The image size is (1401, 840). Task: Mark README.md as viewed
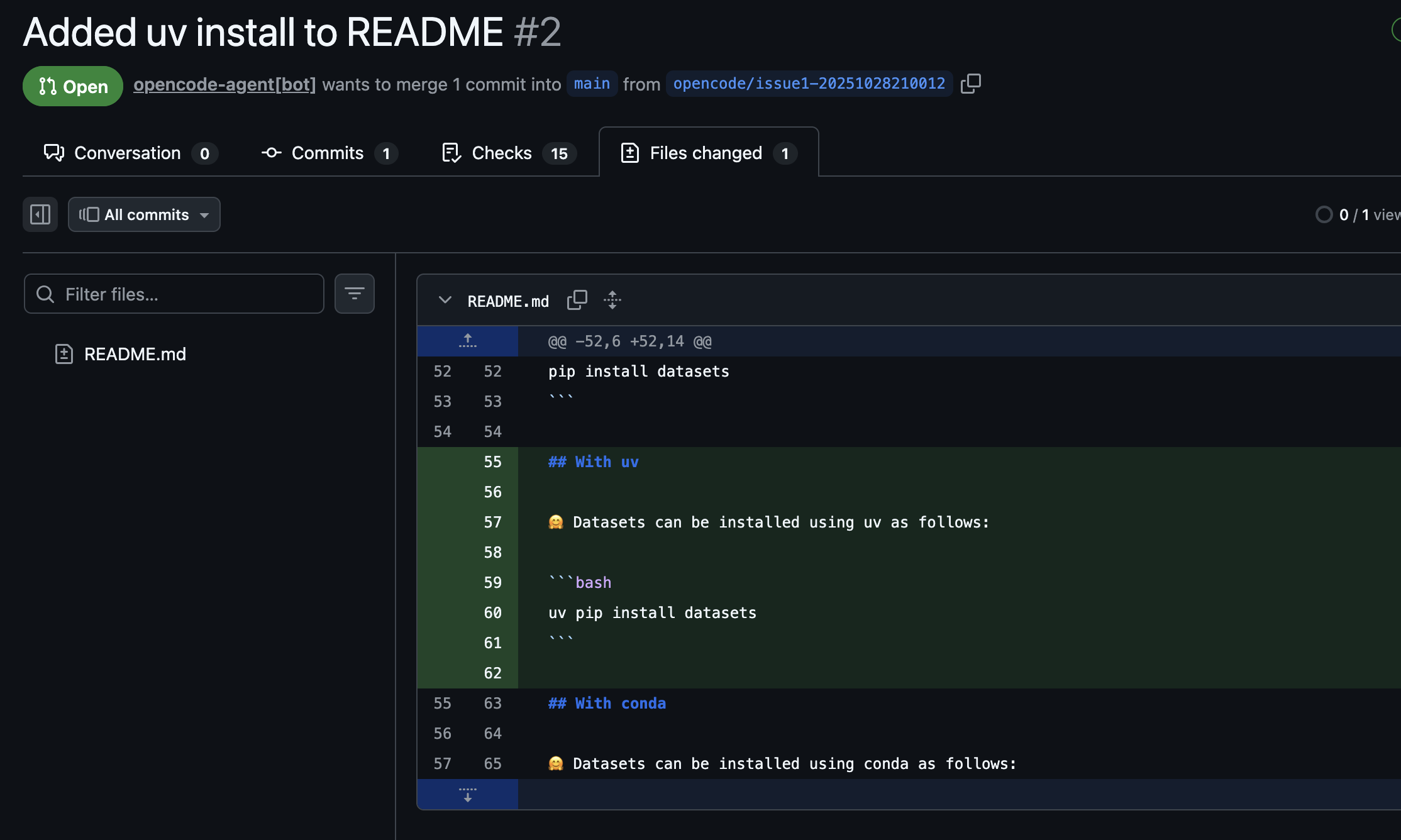point(1324,214)
